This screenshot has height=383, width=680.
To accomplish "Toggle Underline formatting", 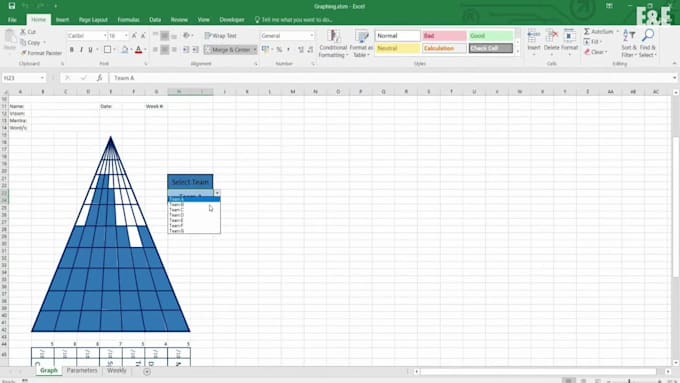I will coord(90,50).
